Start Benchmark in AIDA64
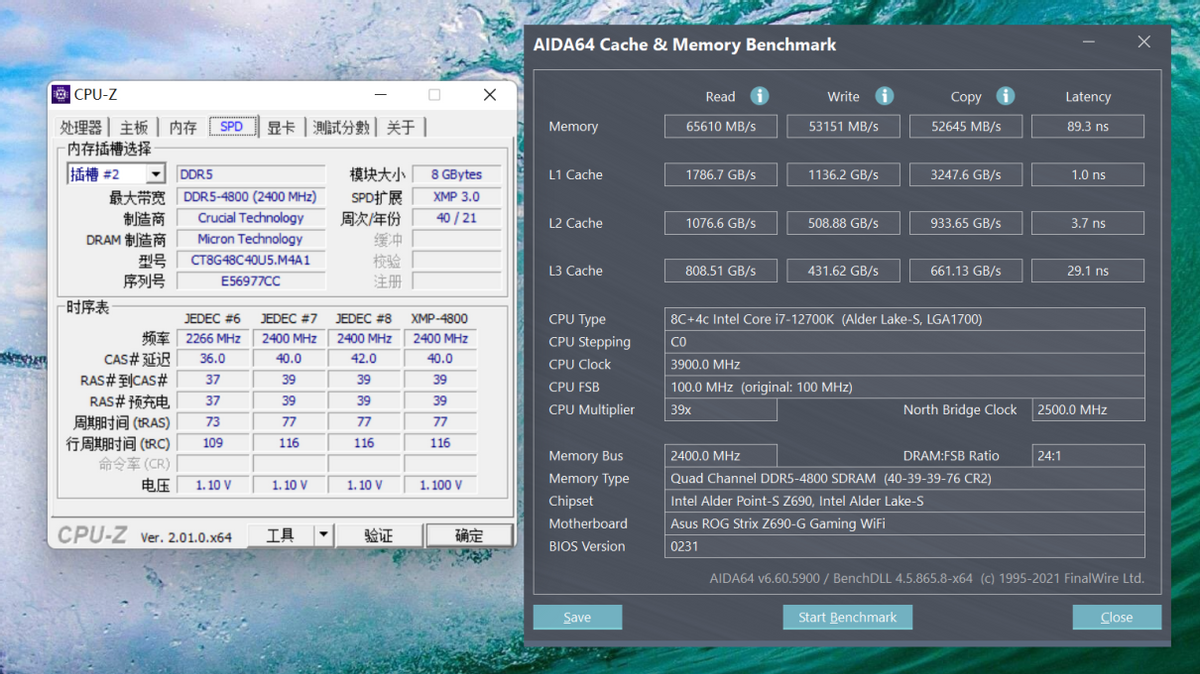 click(847, 617)
